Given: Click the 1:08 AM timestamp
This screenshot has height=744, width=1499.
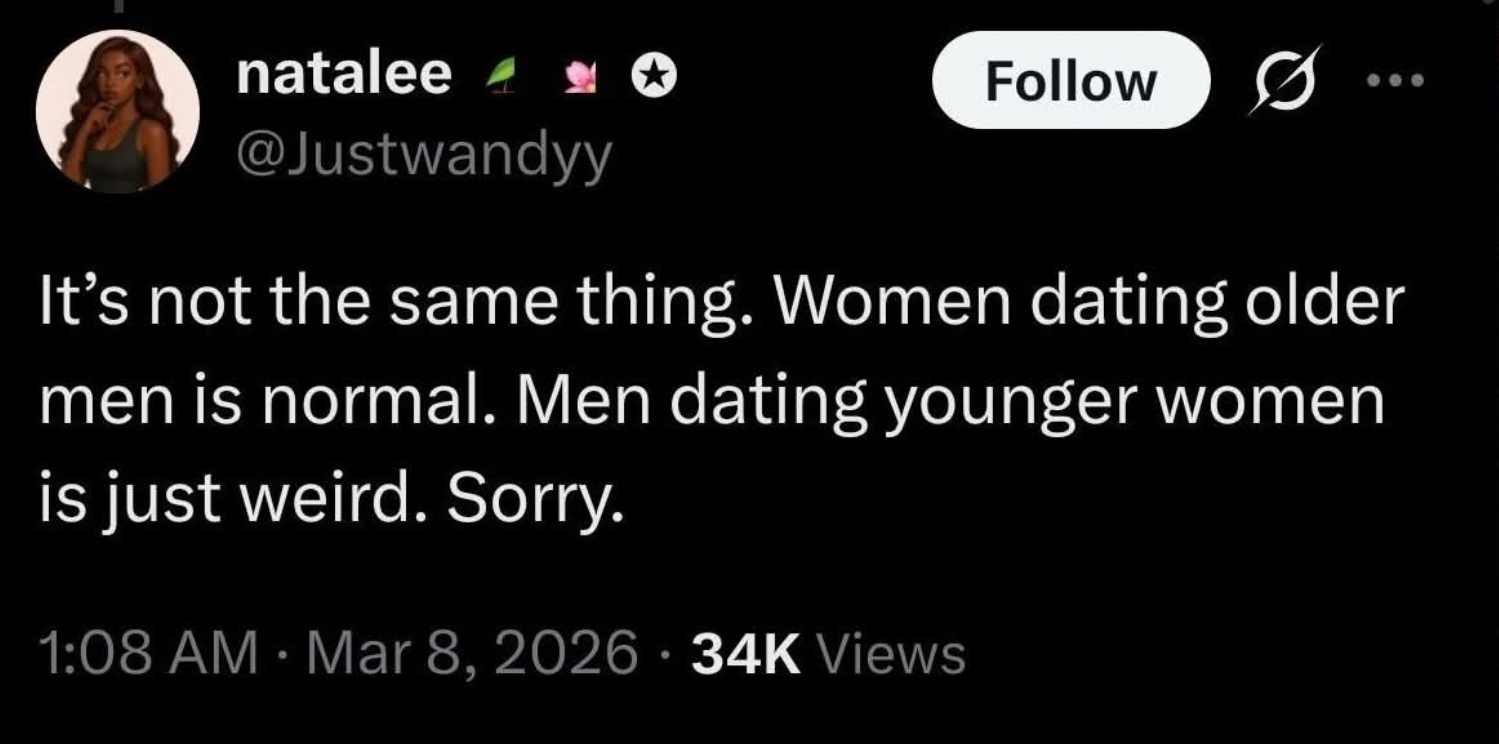Looking at the screenshot, I should 146,655.
